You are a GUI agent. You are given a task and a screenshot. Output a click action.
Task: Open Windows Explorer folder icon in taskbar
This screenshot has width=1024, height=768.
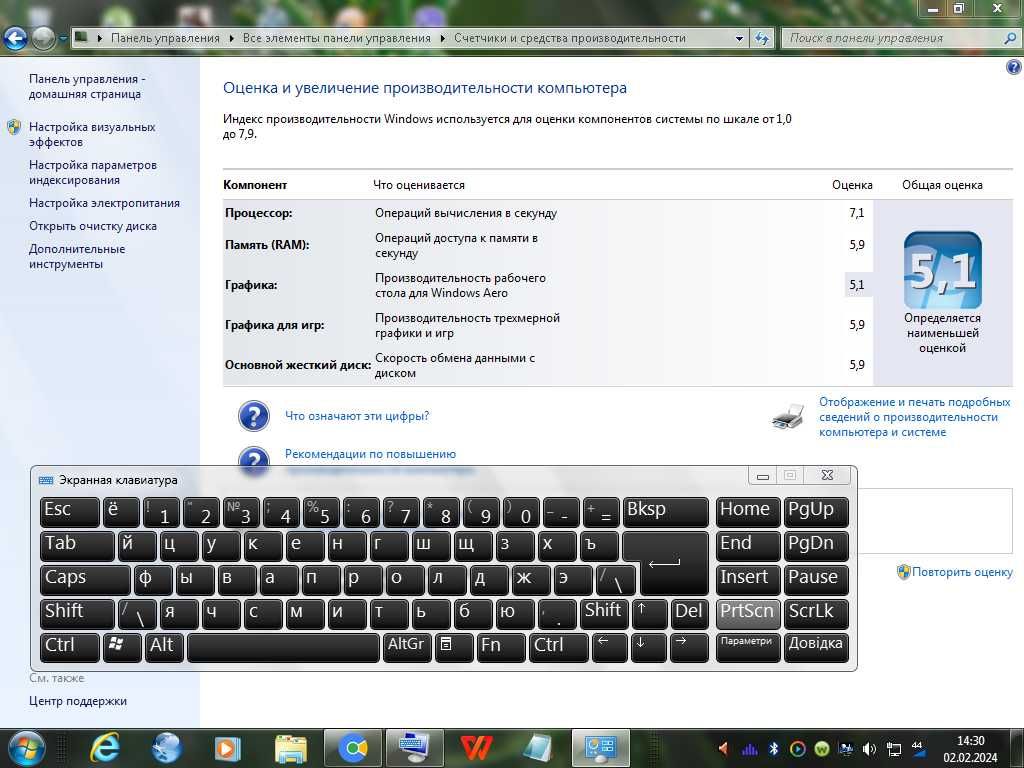(x=291, y=748)
